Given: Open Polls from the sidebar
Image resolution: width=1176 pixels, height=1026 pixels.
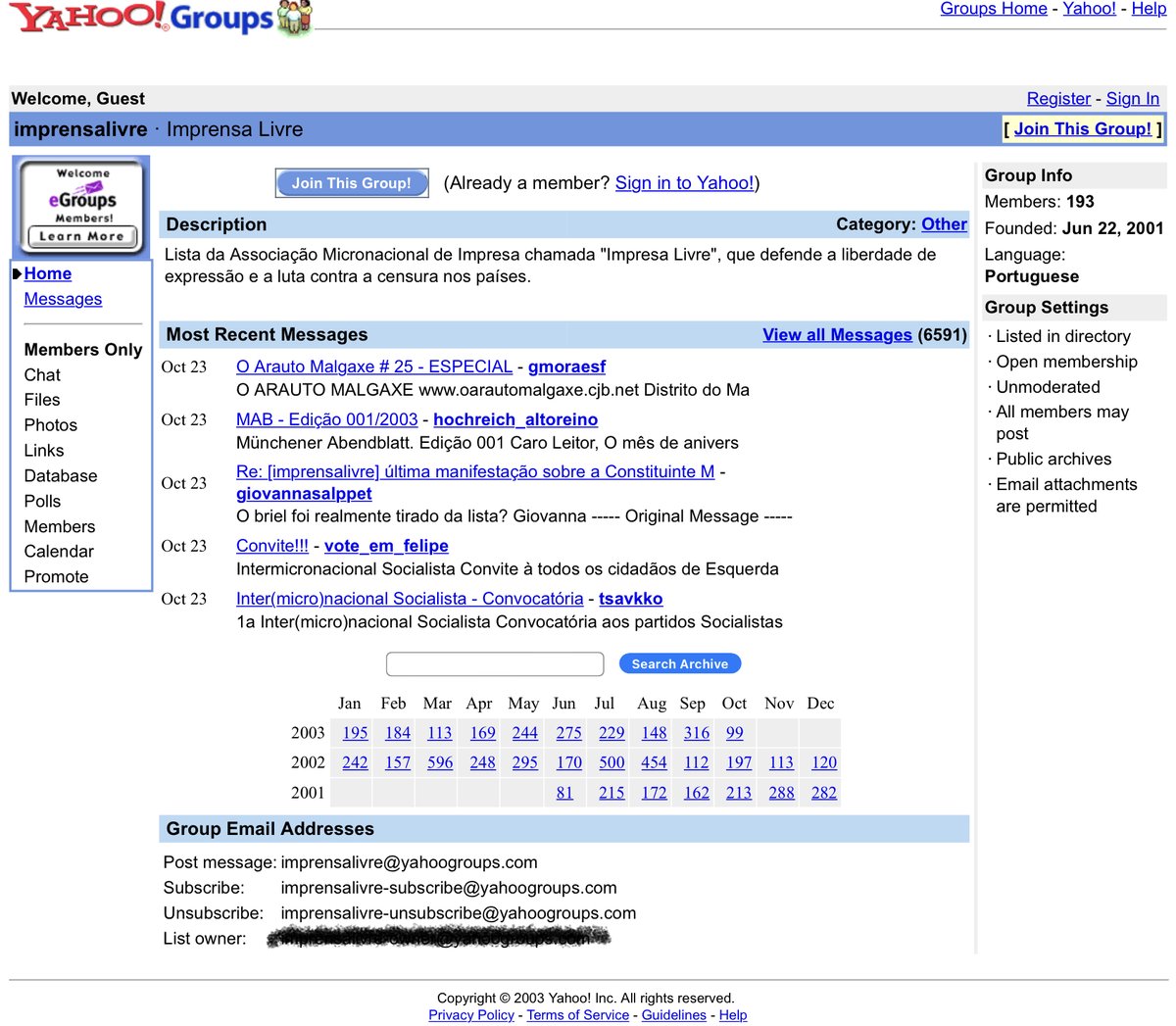Looking at the screenshot, I should tap(41, 501).
